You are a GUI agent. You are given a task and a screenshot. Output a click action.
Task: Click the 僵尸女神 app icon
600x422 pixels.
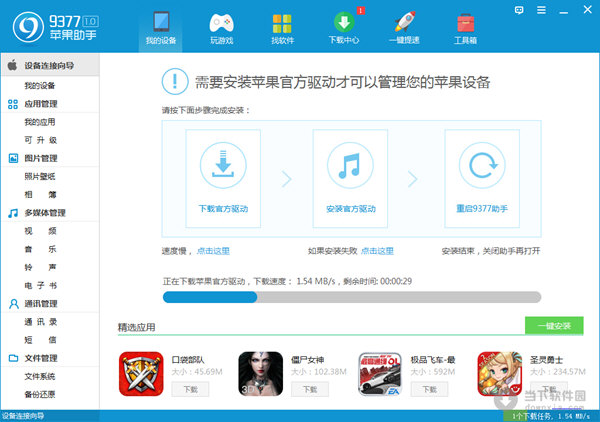click(261, 374)
